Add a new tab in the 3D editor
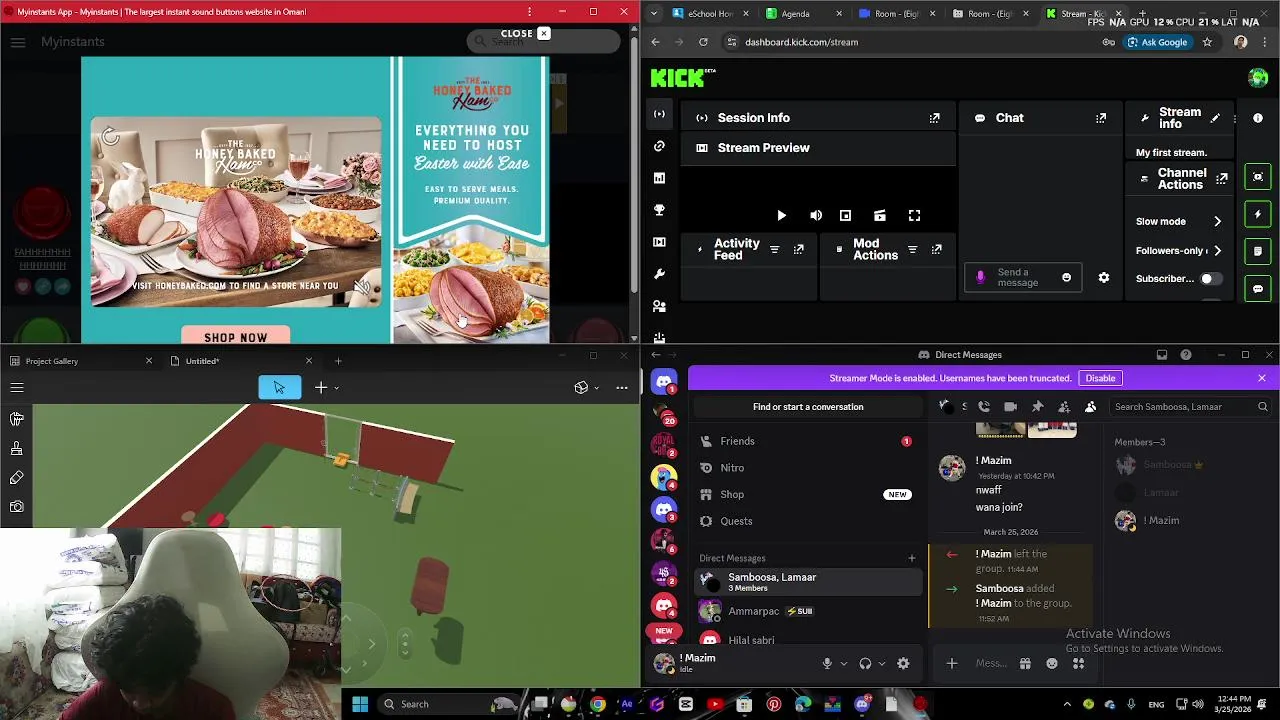 (x=338, y=361)
